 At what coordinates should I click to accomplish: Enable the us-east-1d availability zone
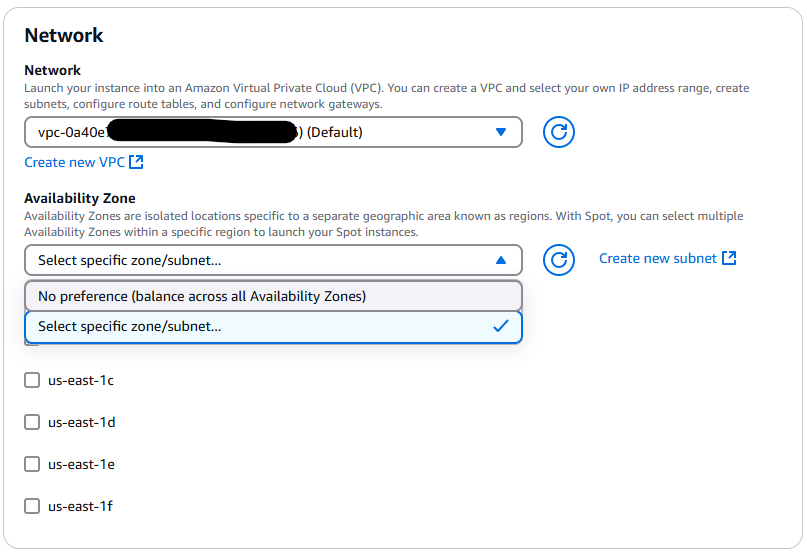[x=32, y=423]
